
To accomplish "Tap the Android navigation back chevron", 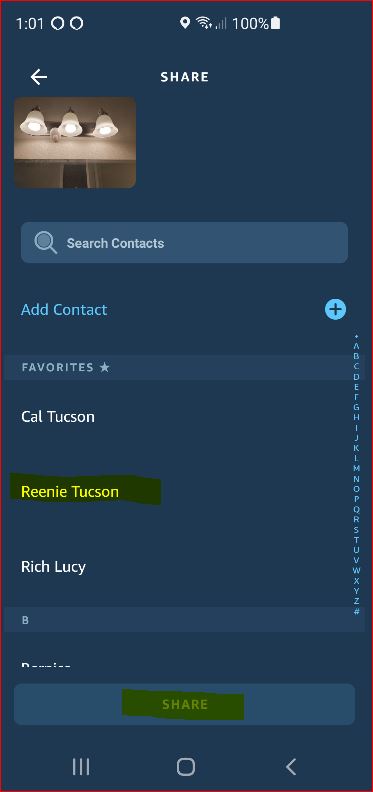I will pyautogui.click(x=291, y=767).
